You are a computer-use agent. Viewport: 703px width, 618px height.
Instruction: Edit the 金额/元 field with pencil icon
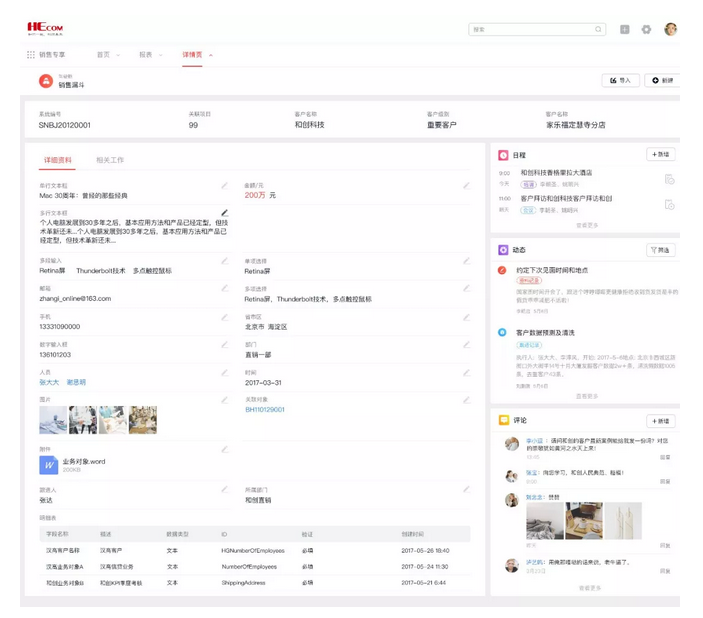click(x=466, y=186)
